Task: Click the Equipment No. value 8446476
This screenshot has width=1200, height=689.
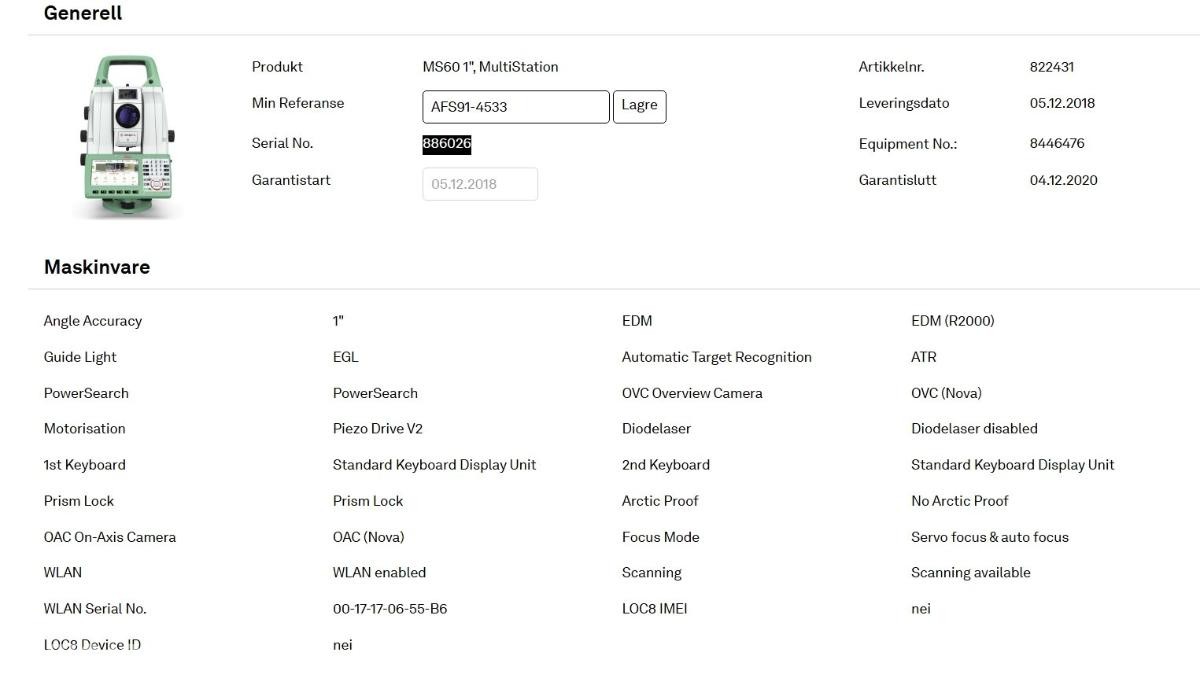Action: point(1057,144)
